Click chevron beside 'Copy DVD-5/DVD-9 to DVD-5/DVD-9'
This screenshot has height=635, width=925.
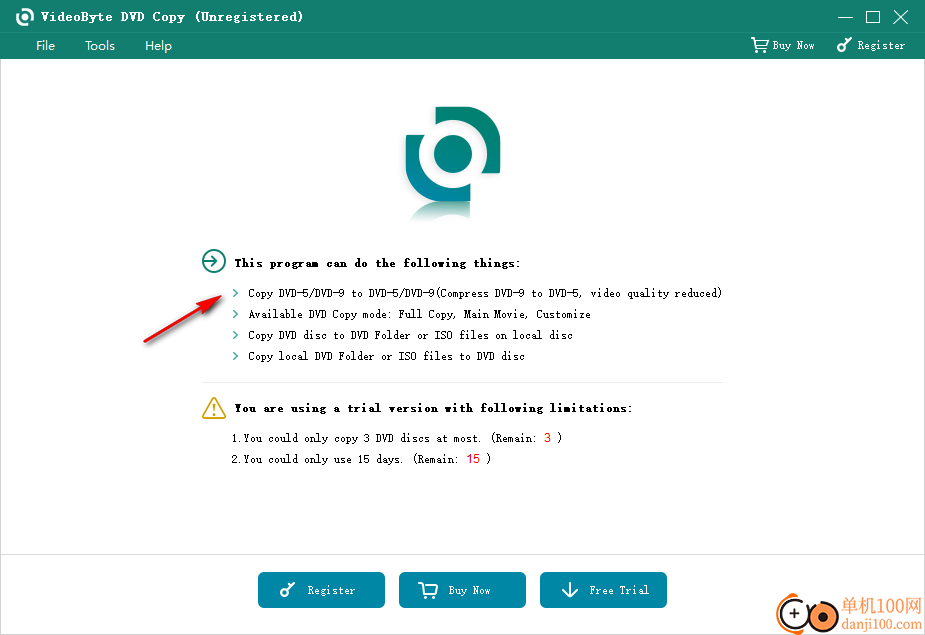coord(235,293)
